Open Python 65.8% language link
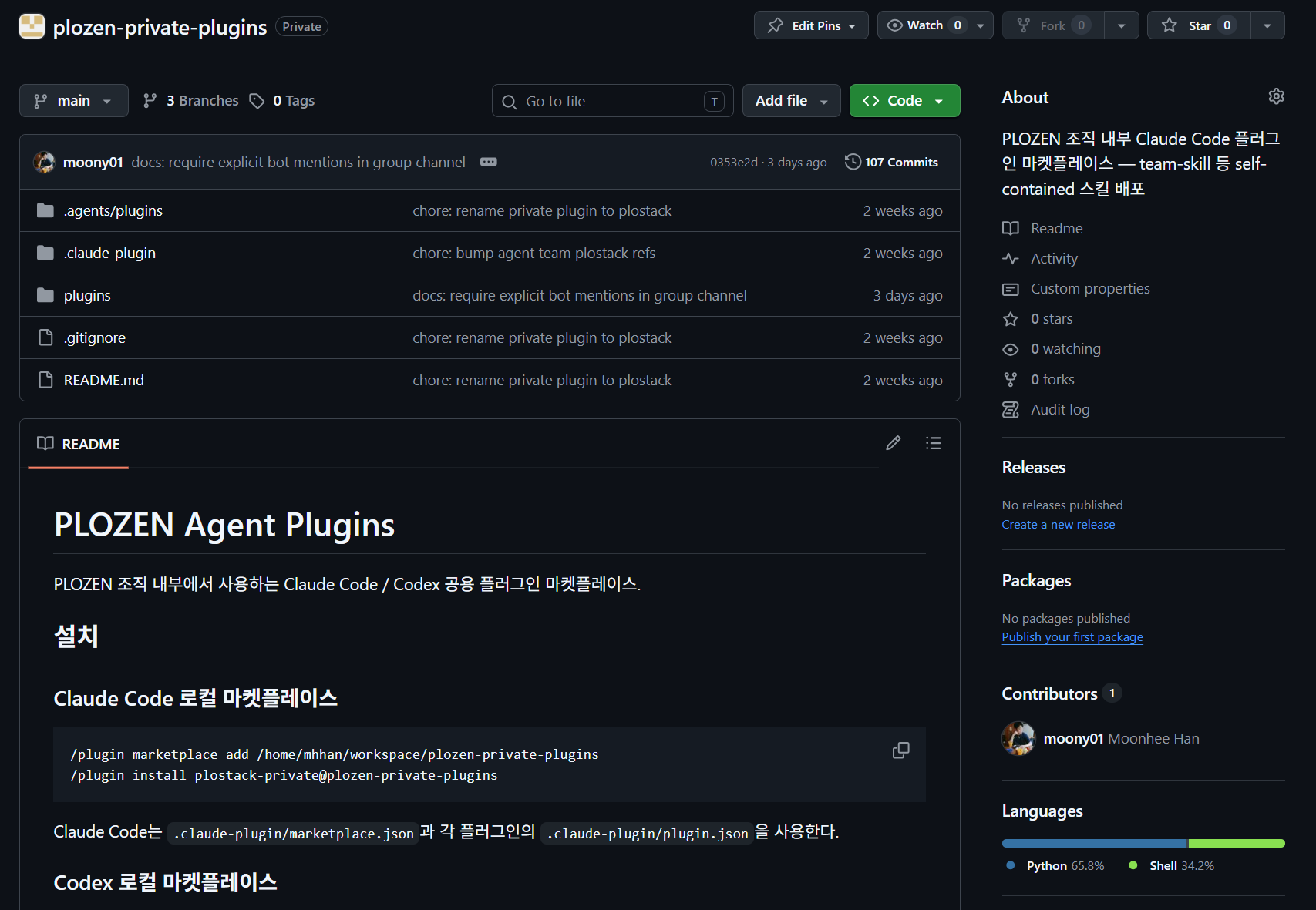This screenshot has width=1316, height=910. pos(1055,865)
